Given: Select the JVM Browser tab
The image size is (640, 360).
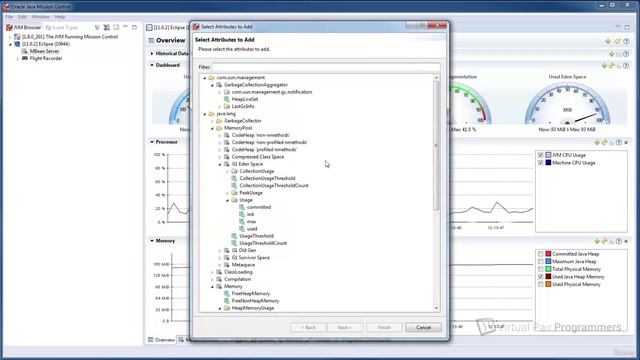Looking at the screenshot, I should coord(24,27).
